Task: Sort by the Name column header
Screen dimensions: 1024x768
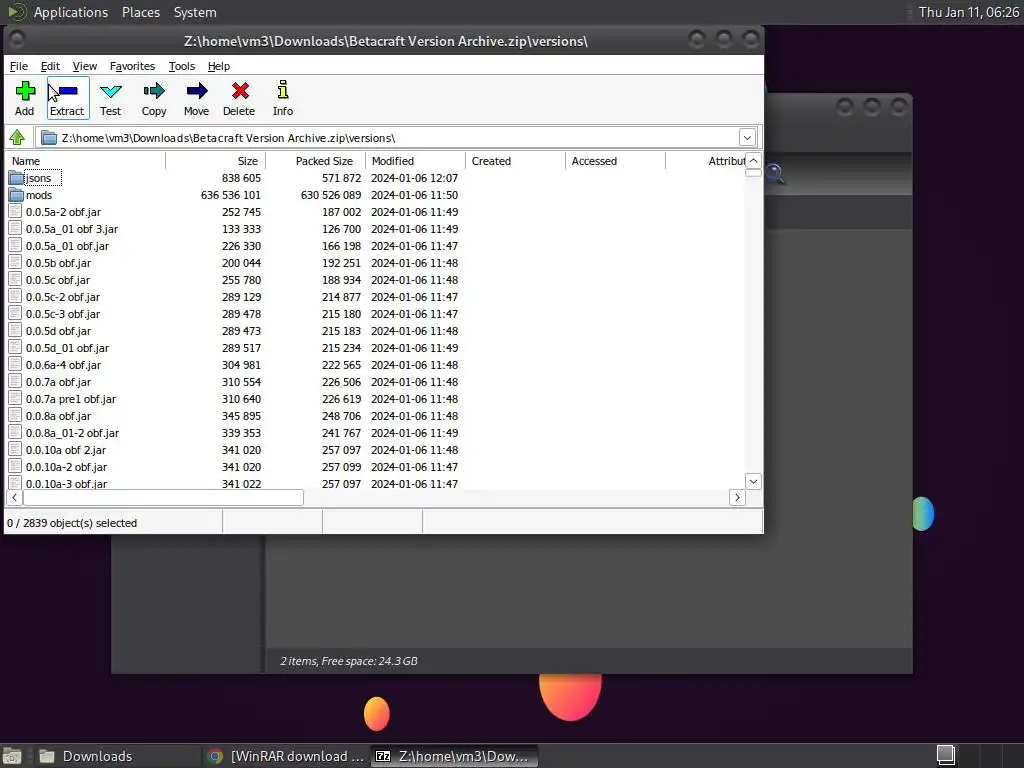Action: pos(86,161)
